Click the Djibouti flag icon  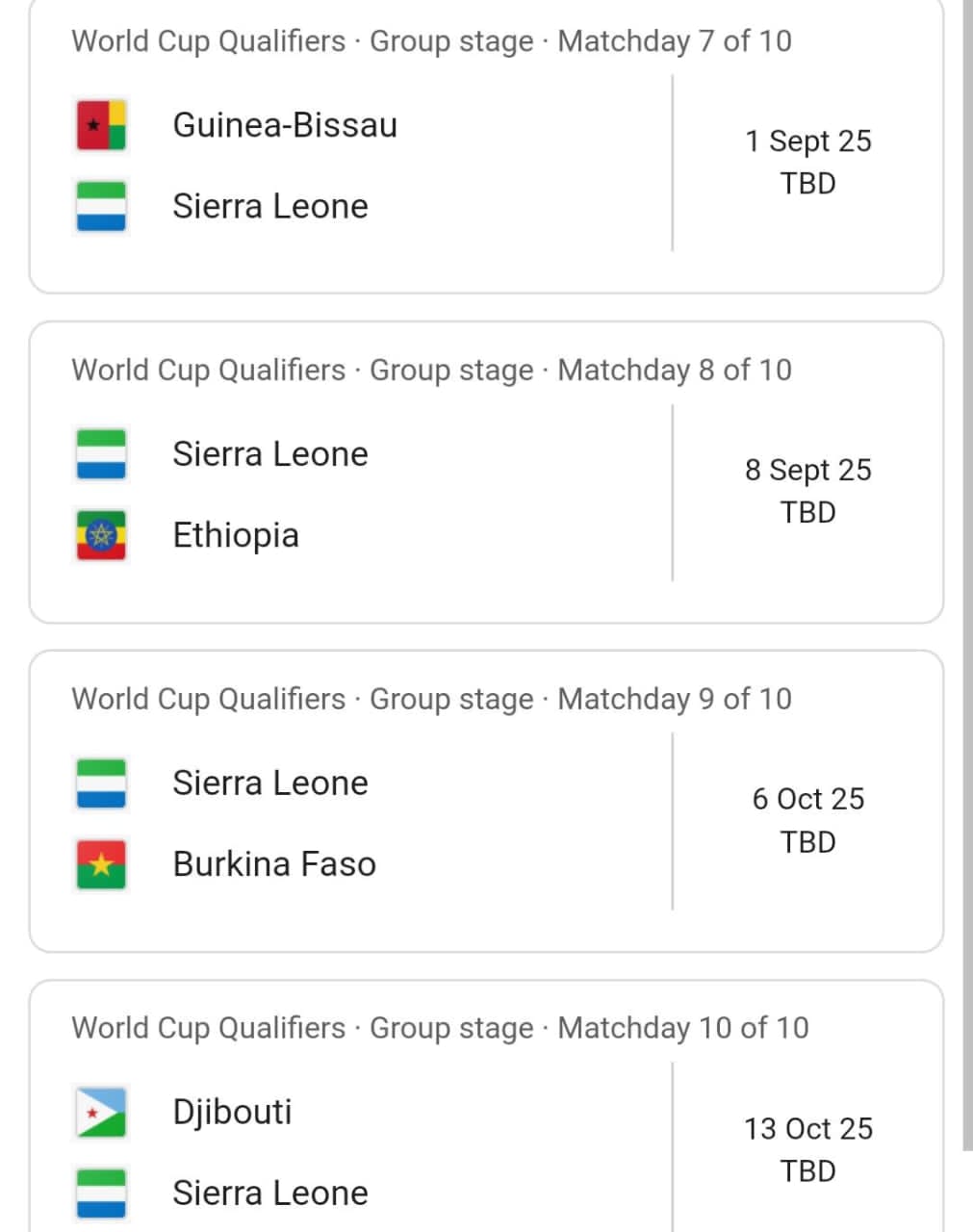tap(101, 1113)
